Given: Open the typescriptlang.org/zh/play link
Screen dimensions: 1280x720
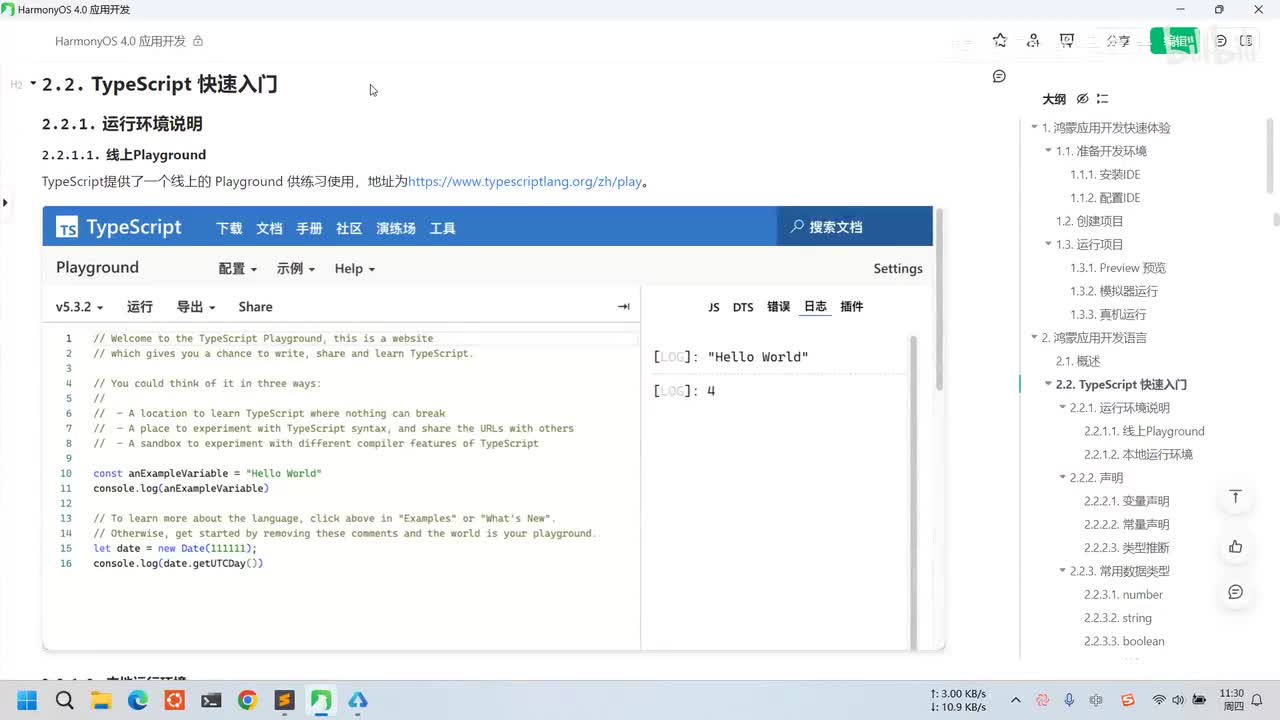Looking at the screenshot, I should (525, 182).
